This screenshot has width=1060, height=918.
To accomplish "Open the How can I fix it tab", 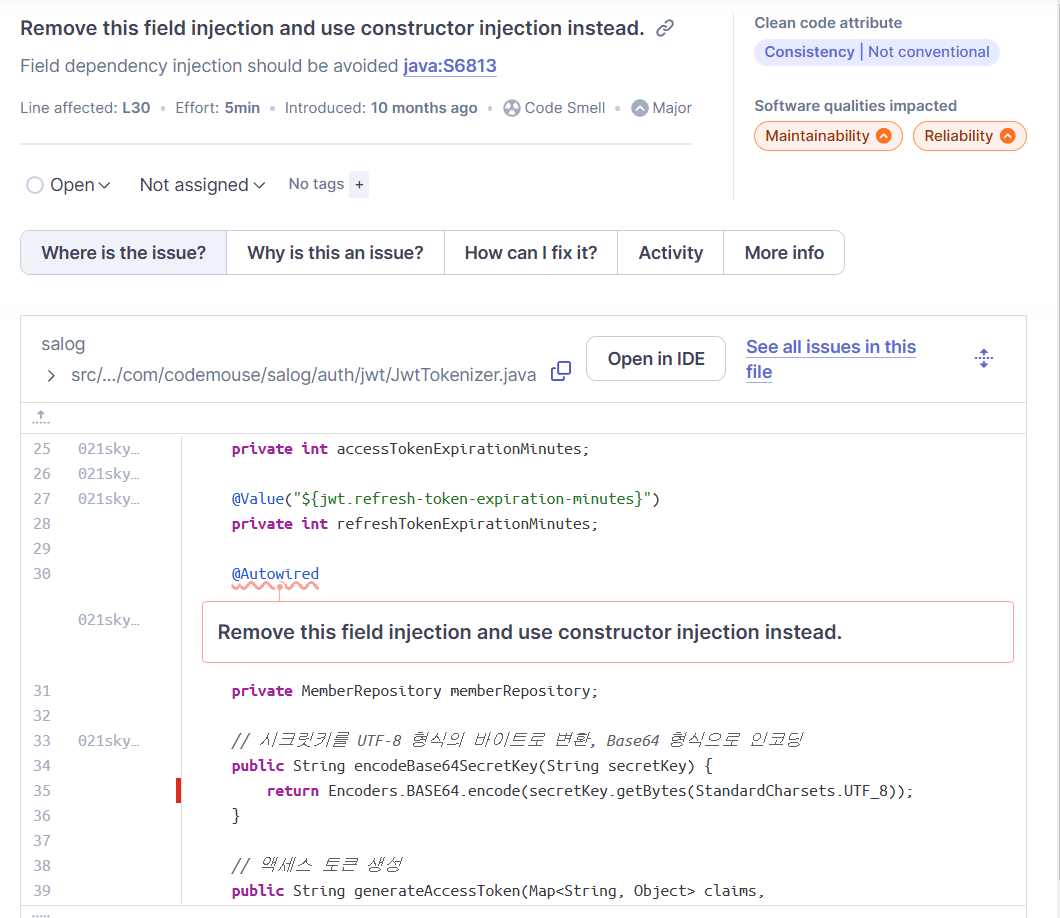I will [x=531, y=253].
